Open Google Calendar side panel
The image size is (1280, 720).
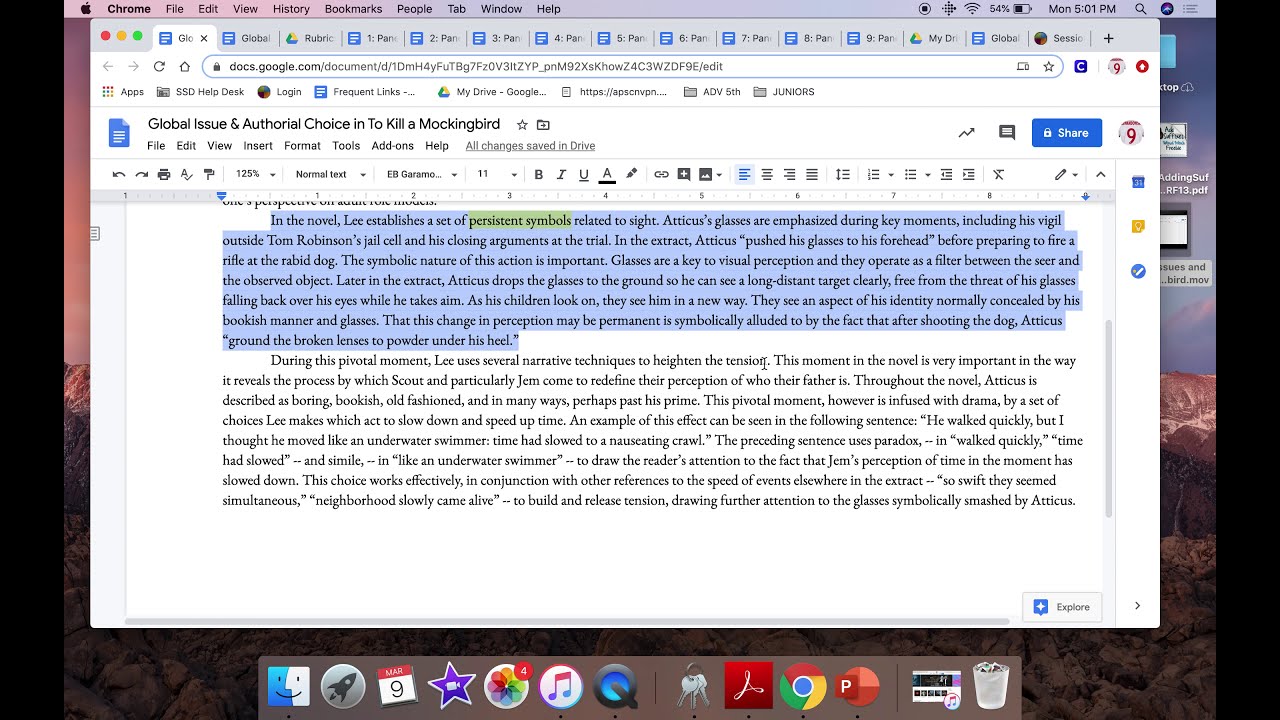point(1138,182)
